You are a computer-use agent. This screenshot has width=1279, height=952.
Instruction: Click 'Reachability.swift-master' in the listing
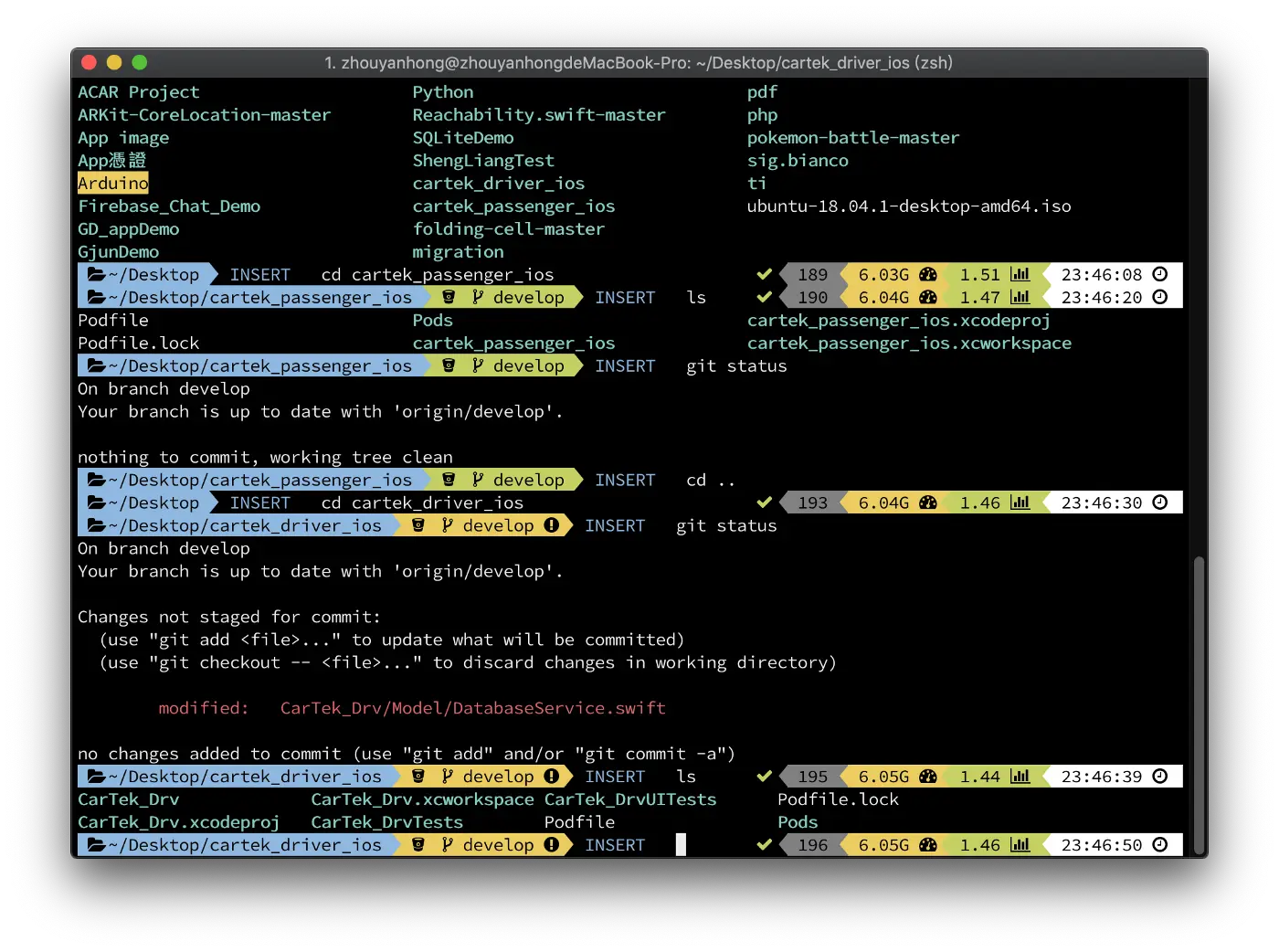(539, 115)
